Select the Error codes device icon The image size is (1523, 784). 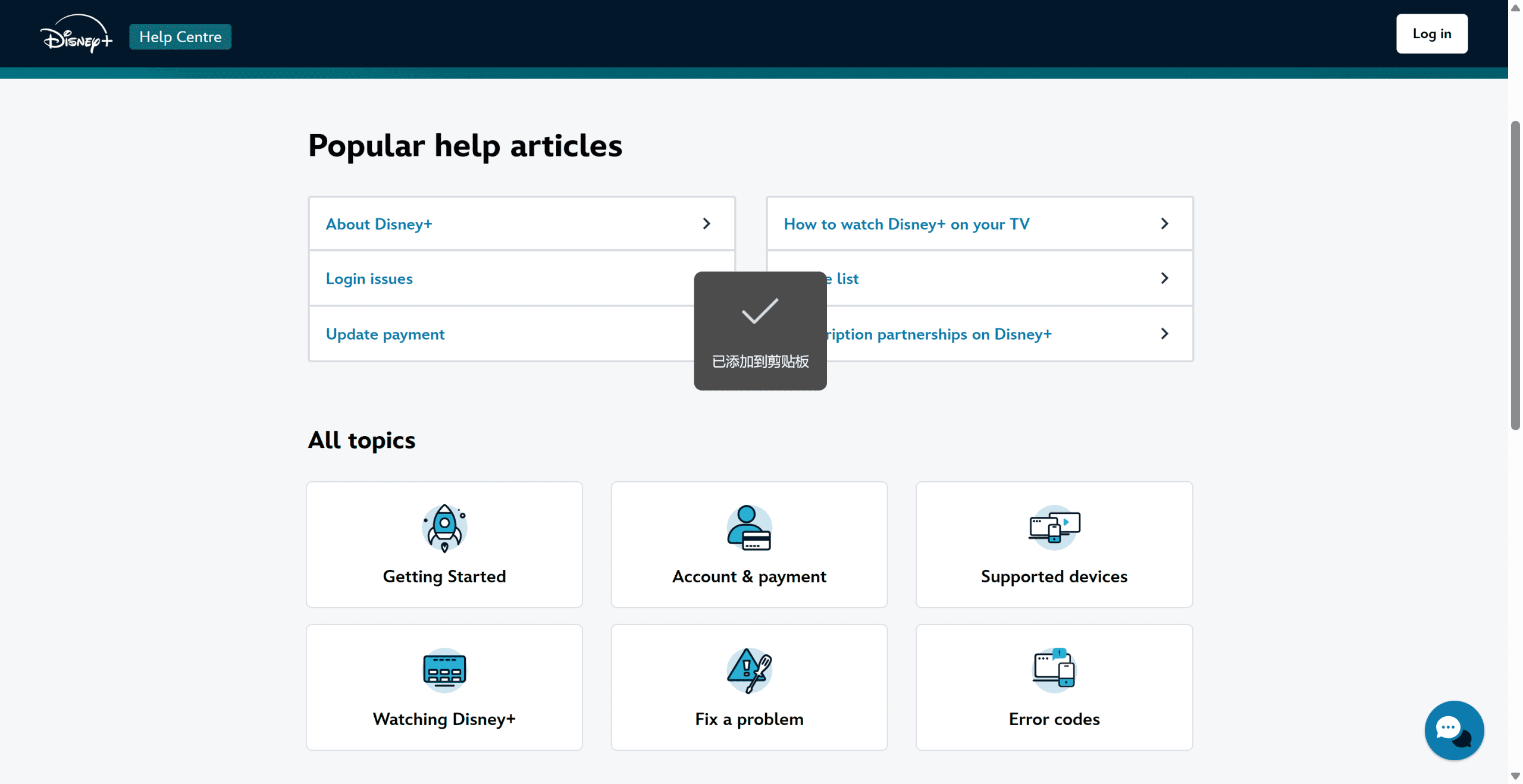click(x=1054, y=670)
